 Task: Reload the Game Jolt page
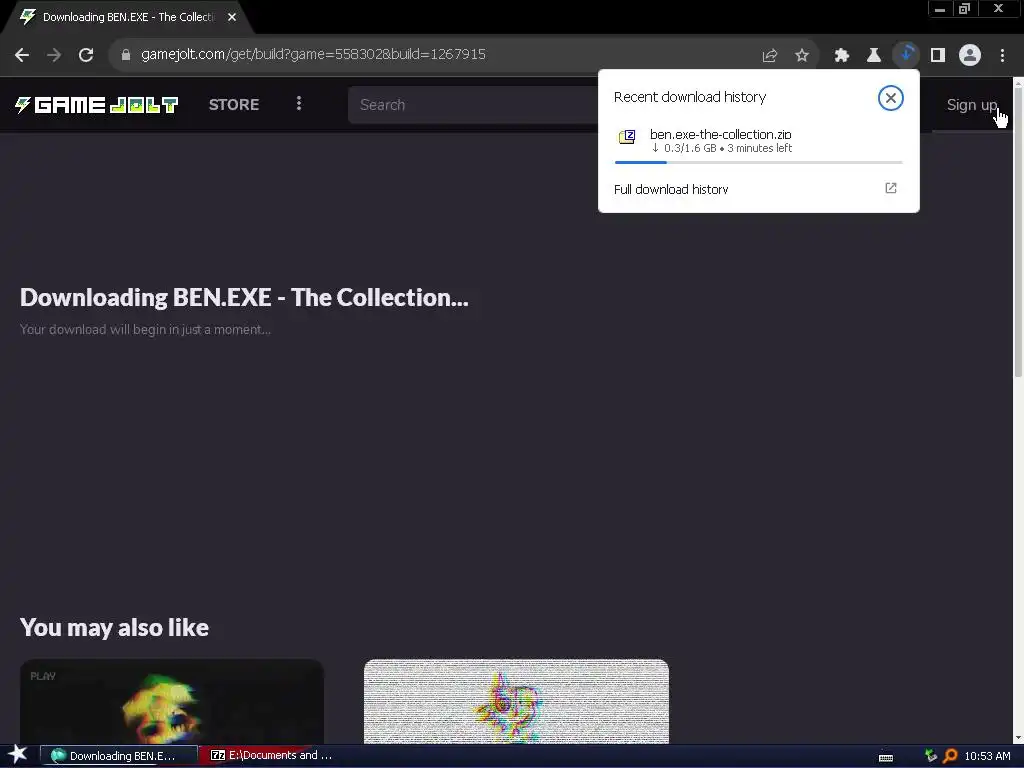86,55
